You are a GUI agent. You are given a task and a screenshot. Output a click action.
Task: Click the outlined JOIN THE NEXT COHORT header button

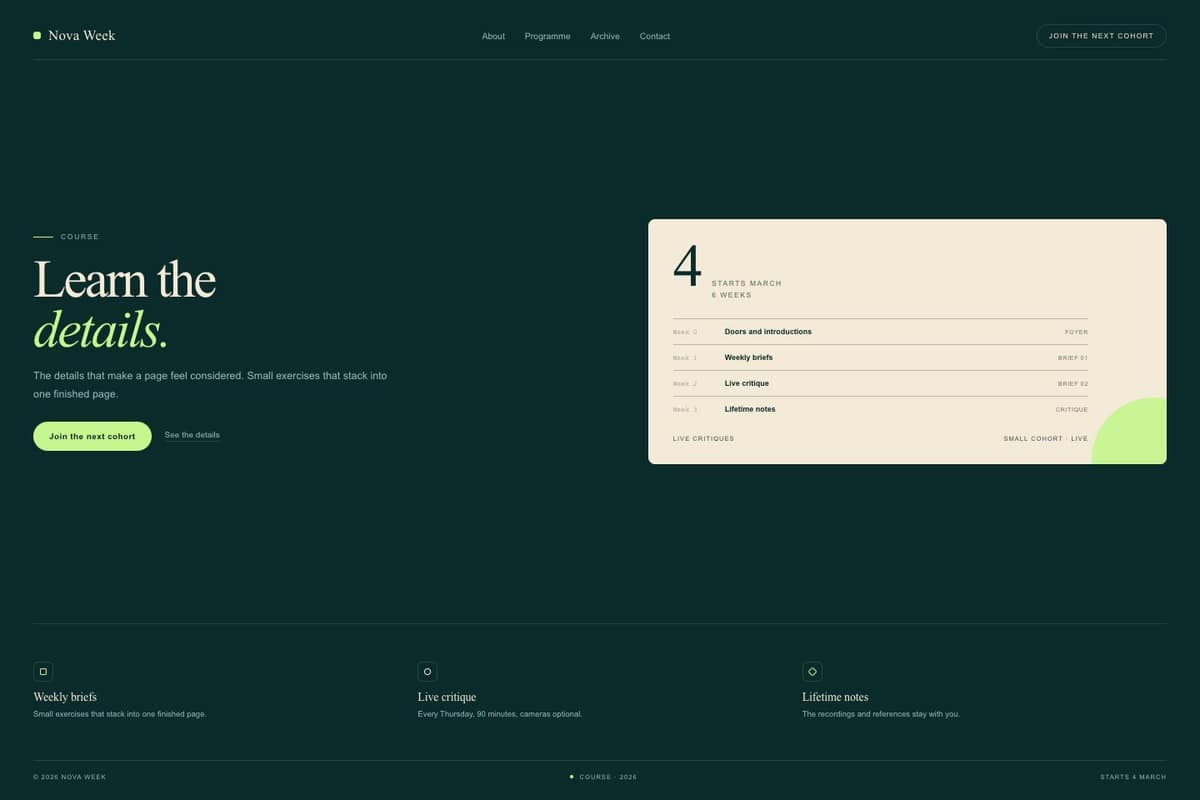click(1101, 36)
